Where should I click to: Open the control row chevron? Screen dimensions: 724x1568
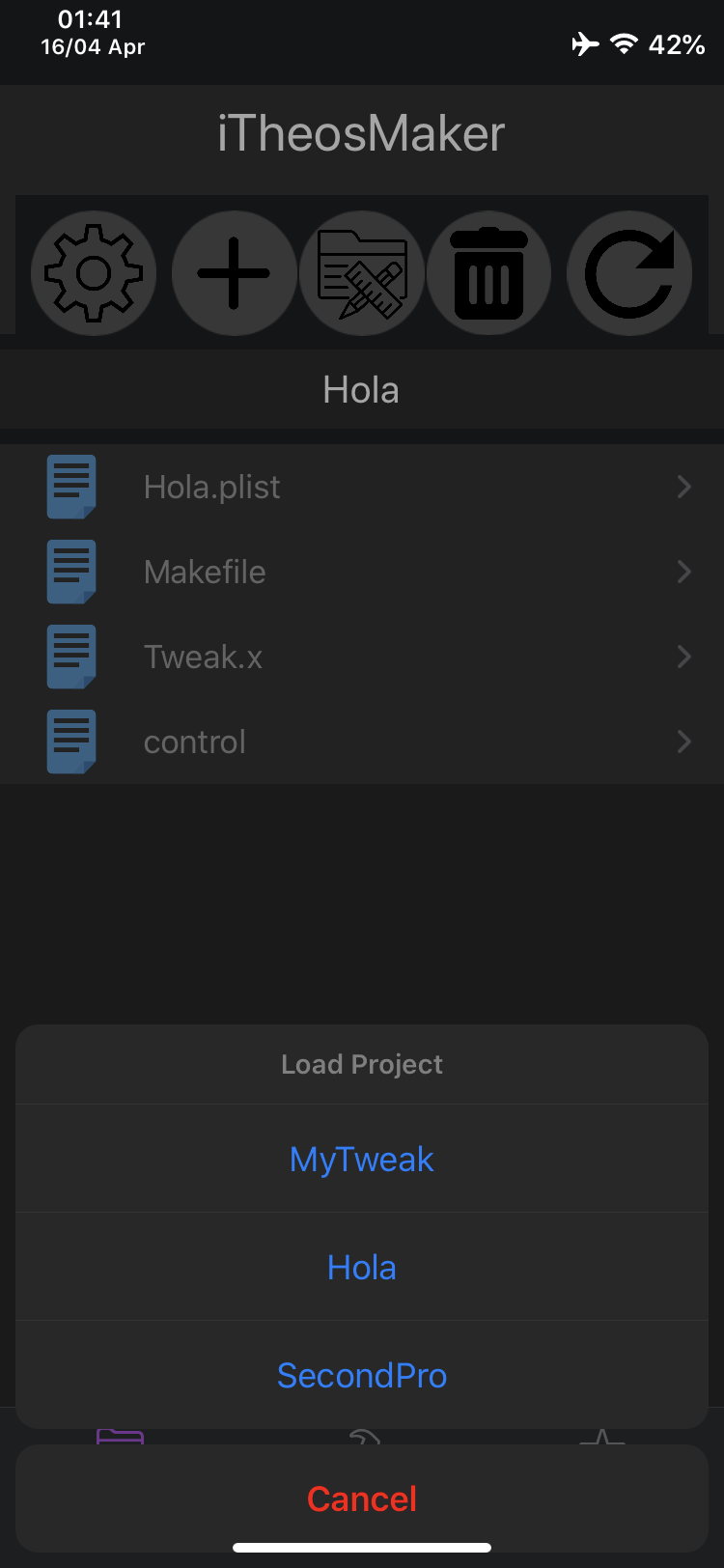[684, 742]
